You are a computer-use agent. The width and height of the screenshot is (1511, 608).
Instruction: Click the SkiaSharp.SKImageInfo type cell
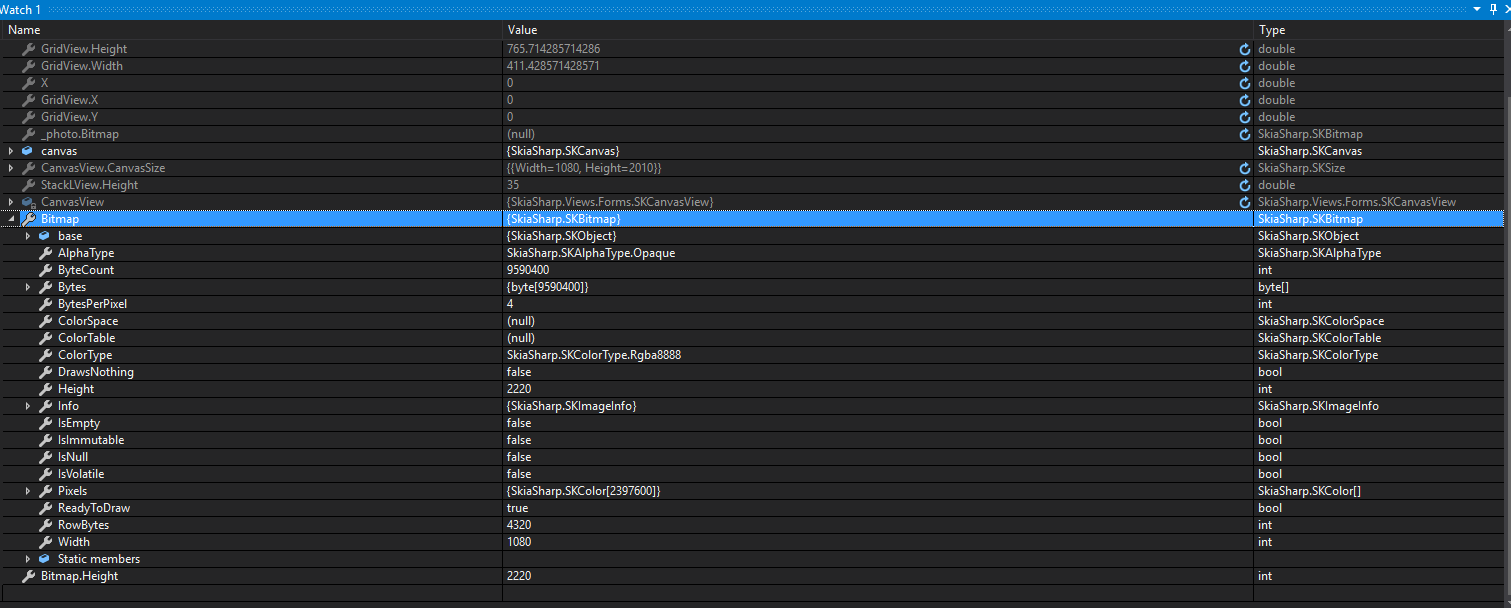(1318, 406)
